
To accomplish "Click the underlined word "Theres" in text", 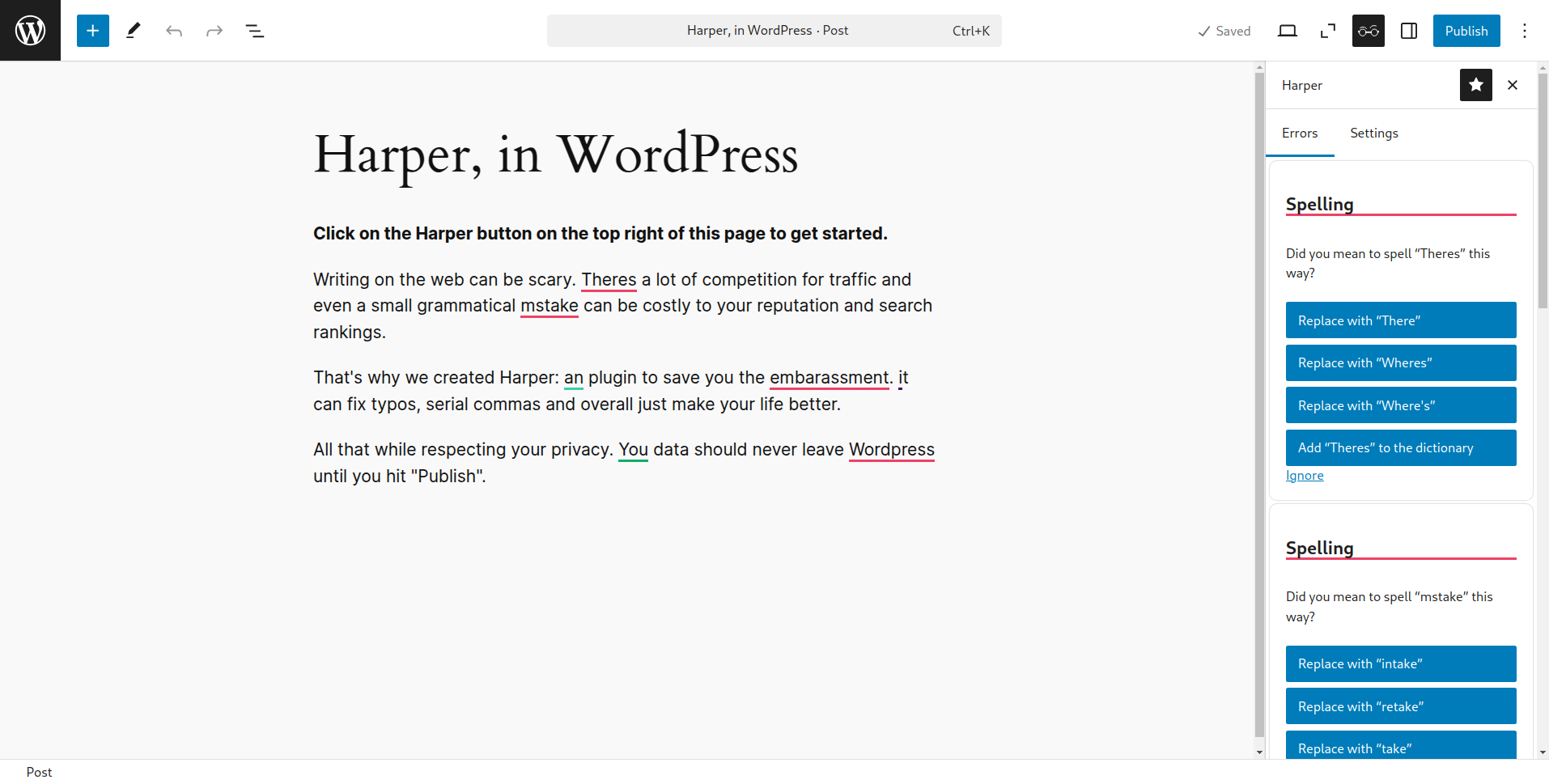I will [x=609, y=280].
